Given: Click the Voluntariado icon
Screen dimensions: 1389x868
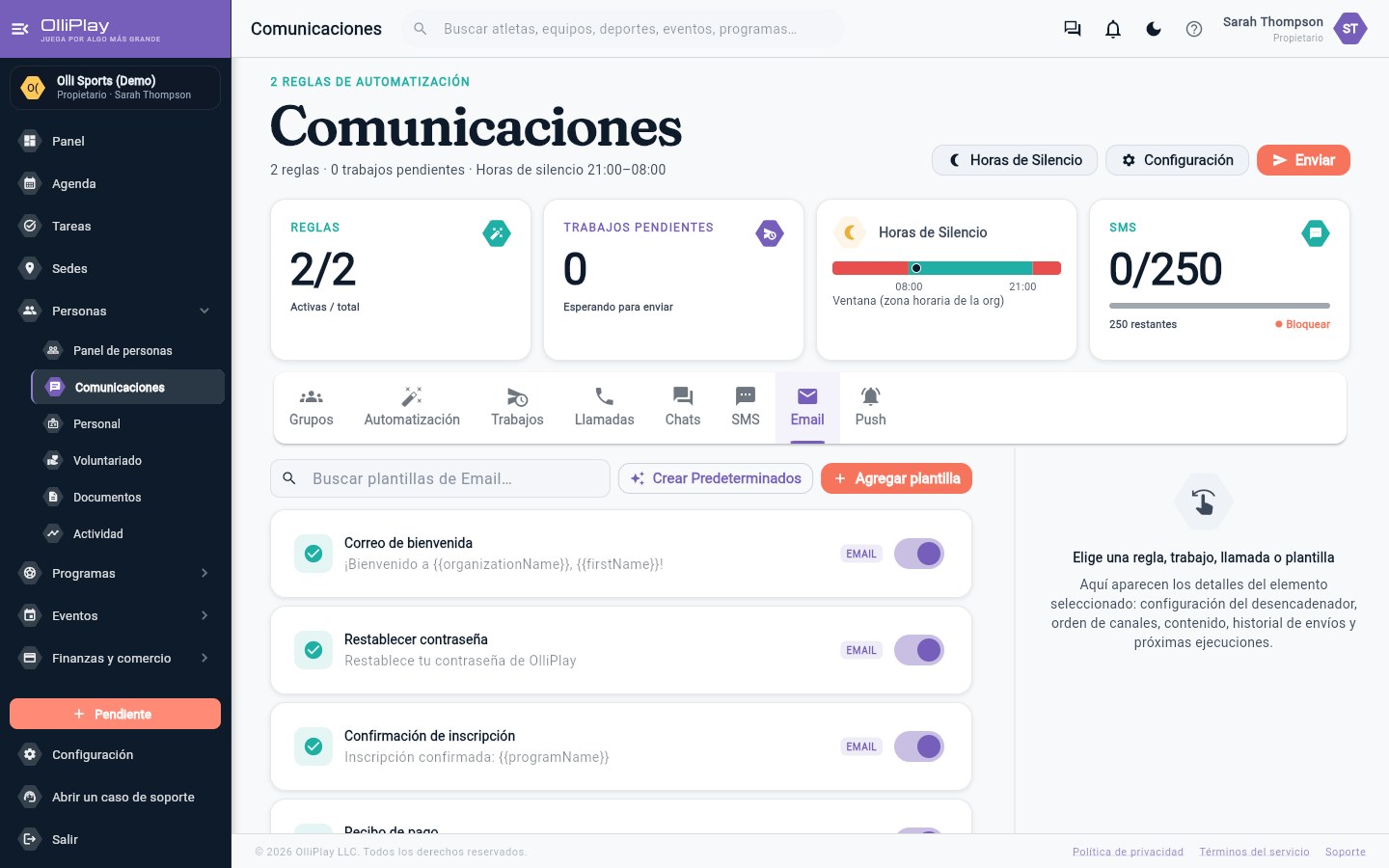Looking at the screenshot, I should pyautogui.click(x=53, y=460).
